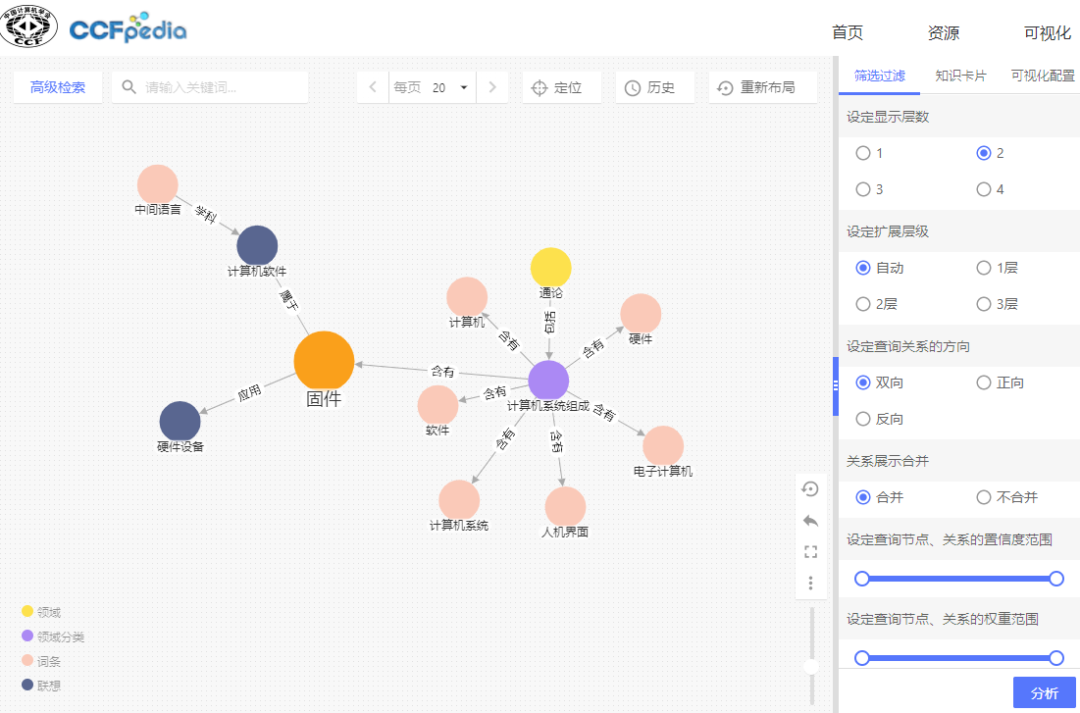This screenshot has width=1080, height=713.
Task: Click the 属于 edge label
Action: tap(289, 302)
